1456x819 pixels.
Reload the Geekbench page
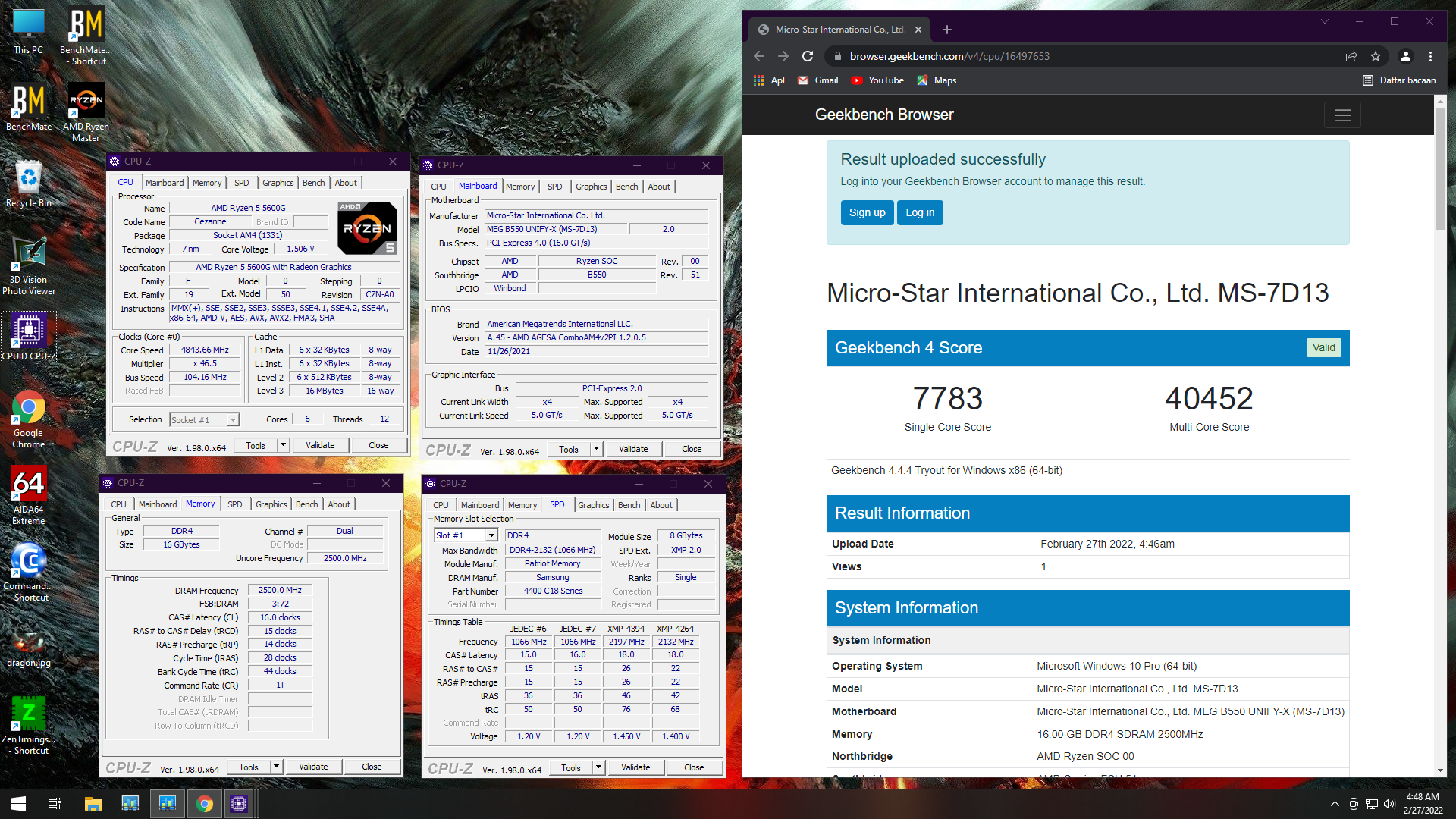pos(808,56)
